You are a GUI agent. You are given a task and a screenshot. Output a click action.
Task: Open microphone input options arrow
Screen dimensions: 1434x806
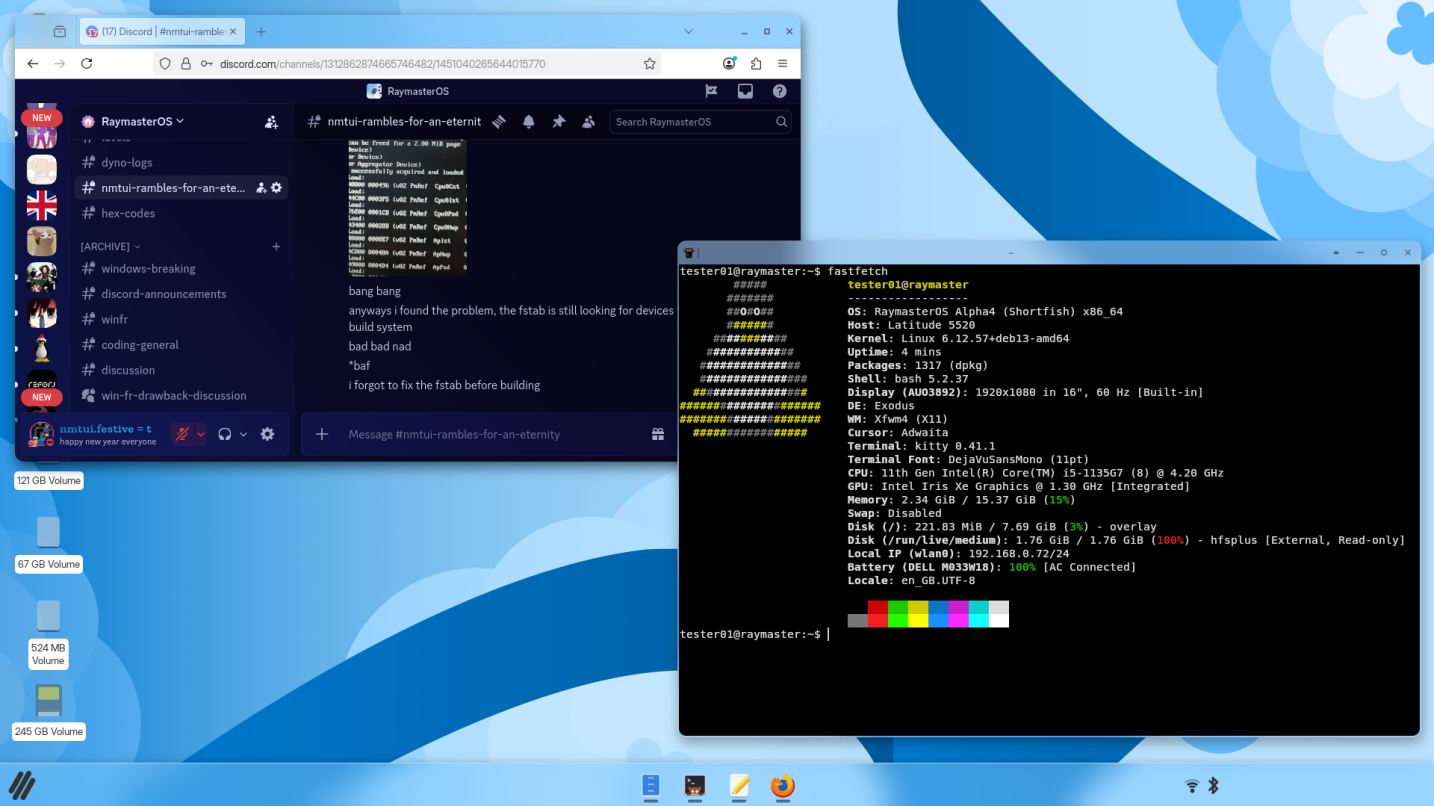[x=201, y=434]
